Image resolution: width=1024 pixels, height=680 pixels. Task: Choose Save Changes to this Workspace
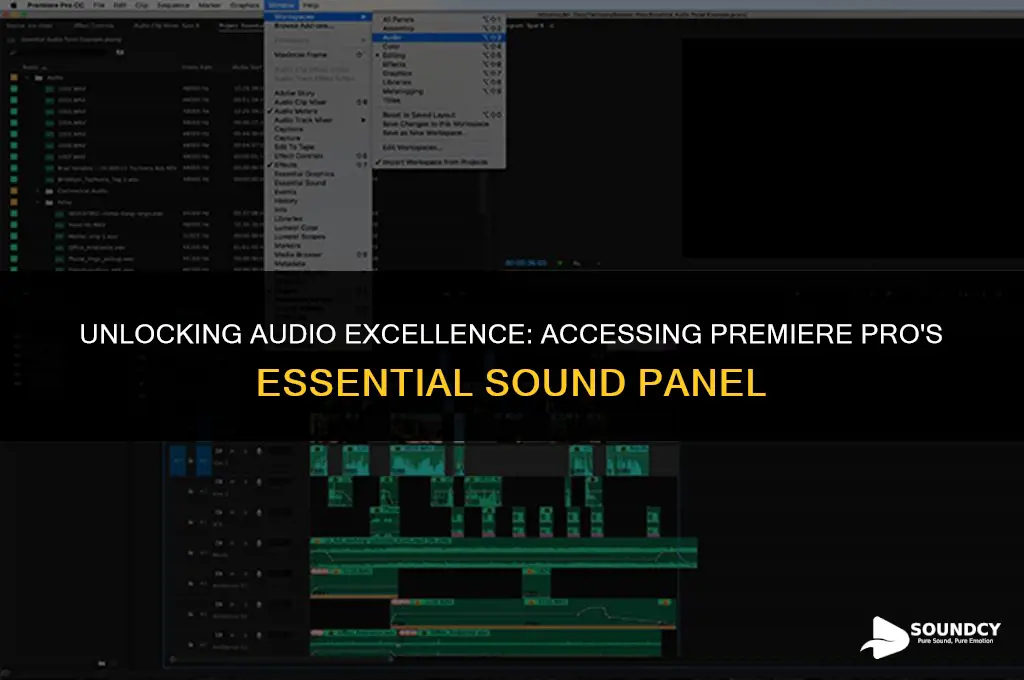pyautogui.click(x=439, y=123)
